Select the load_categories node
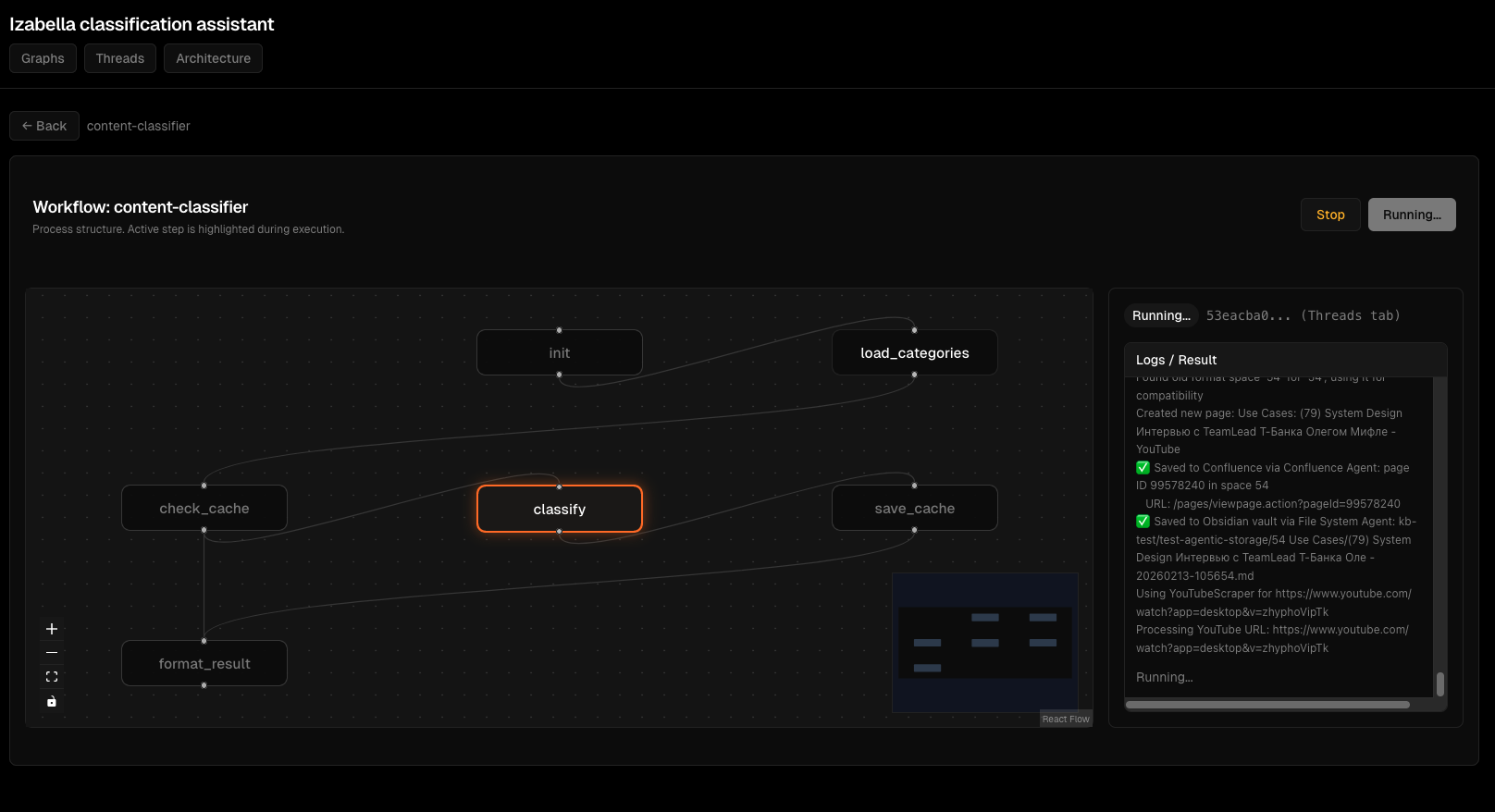Screen dimensions: 1495x812 (914, 353)
